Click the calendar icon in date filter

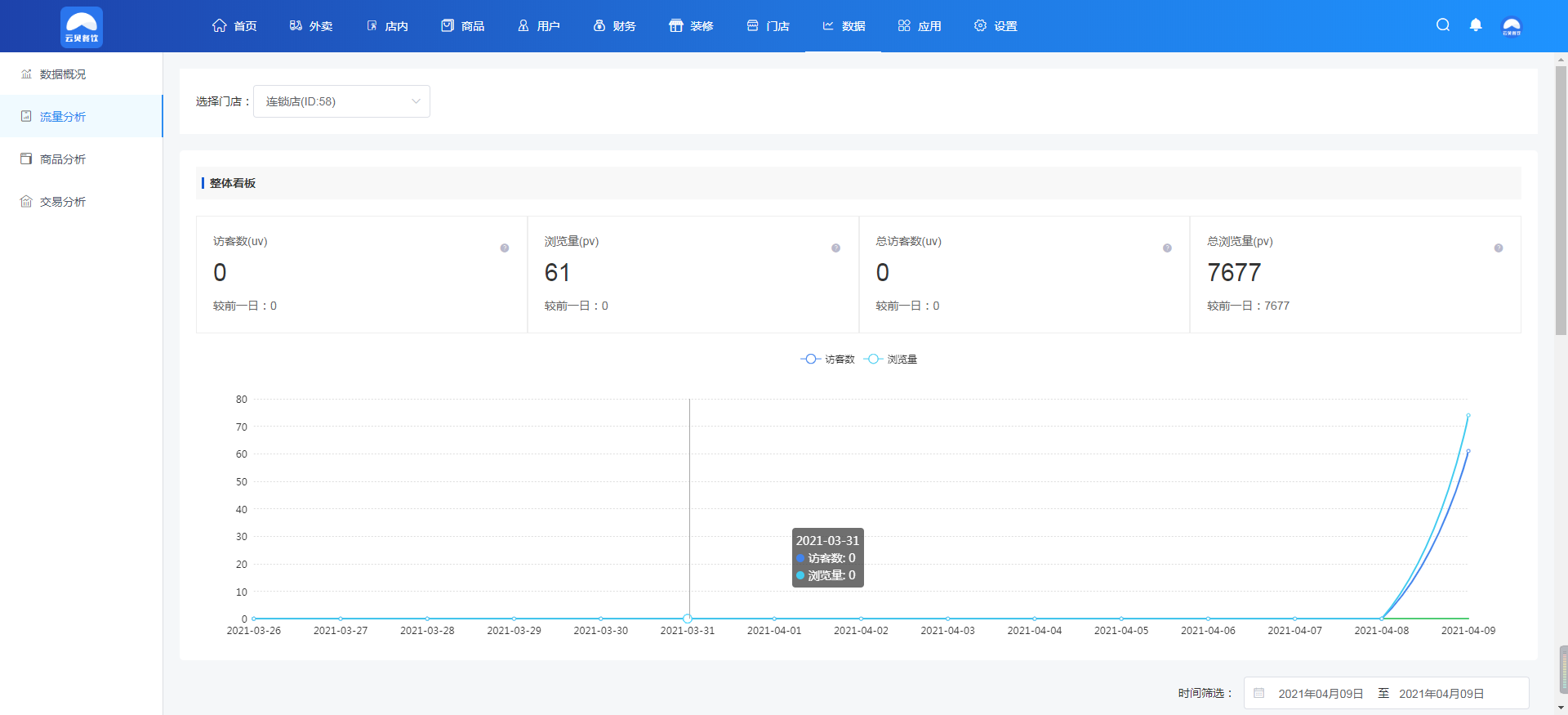[x=1259, y=693]
